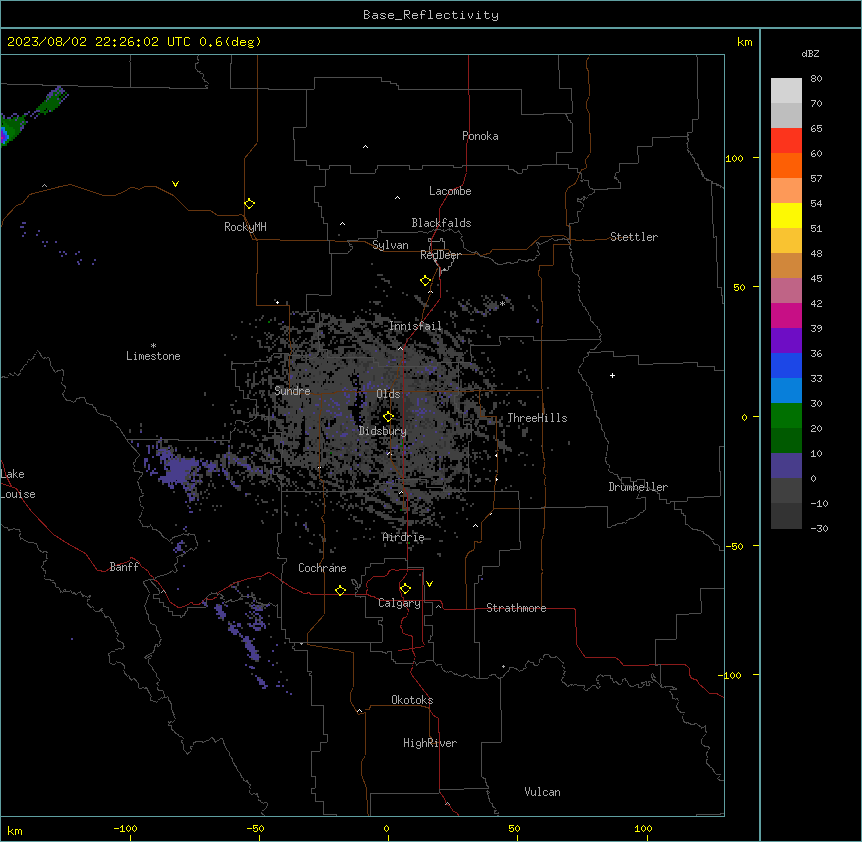
Task: Click the caret marker below Okotoks
Action: 360,711
